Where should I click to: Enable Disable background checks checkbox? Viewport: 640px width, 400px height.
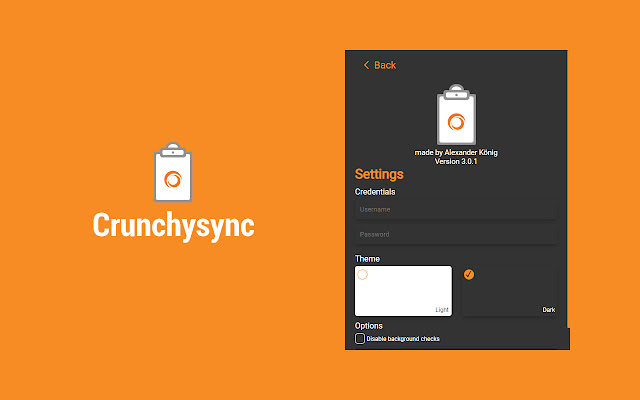360,338
